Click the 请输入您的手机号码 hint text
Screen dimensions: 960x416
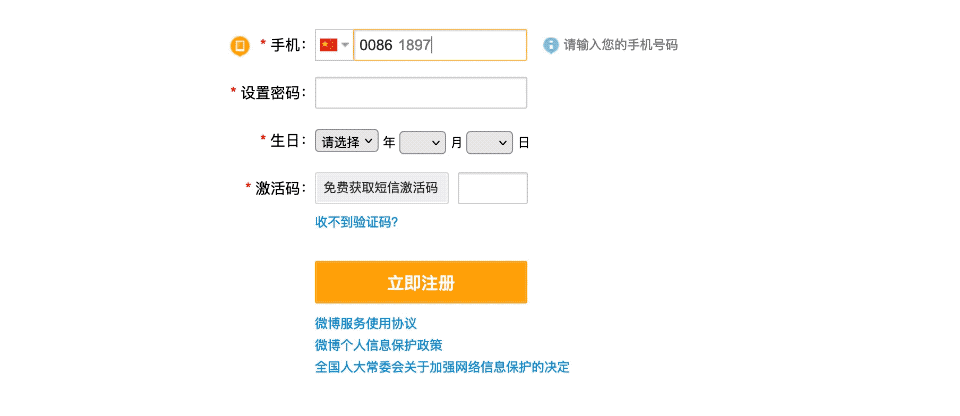click(x=621, y=45)
